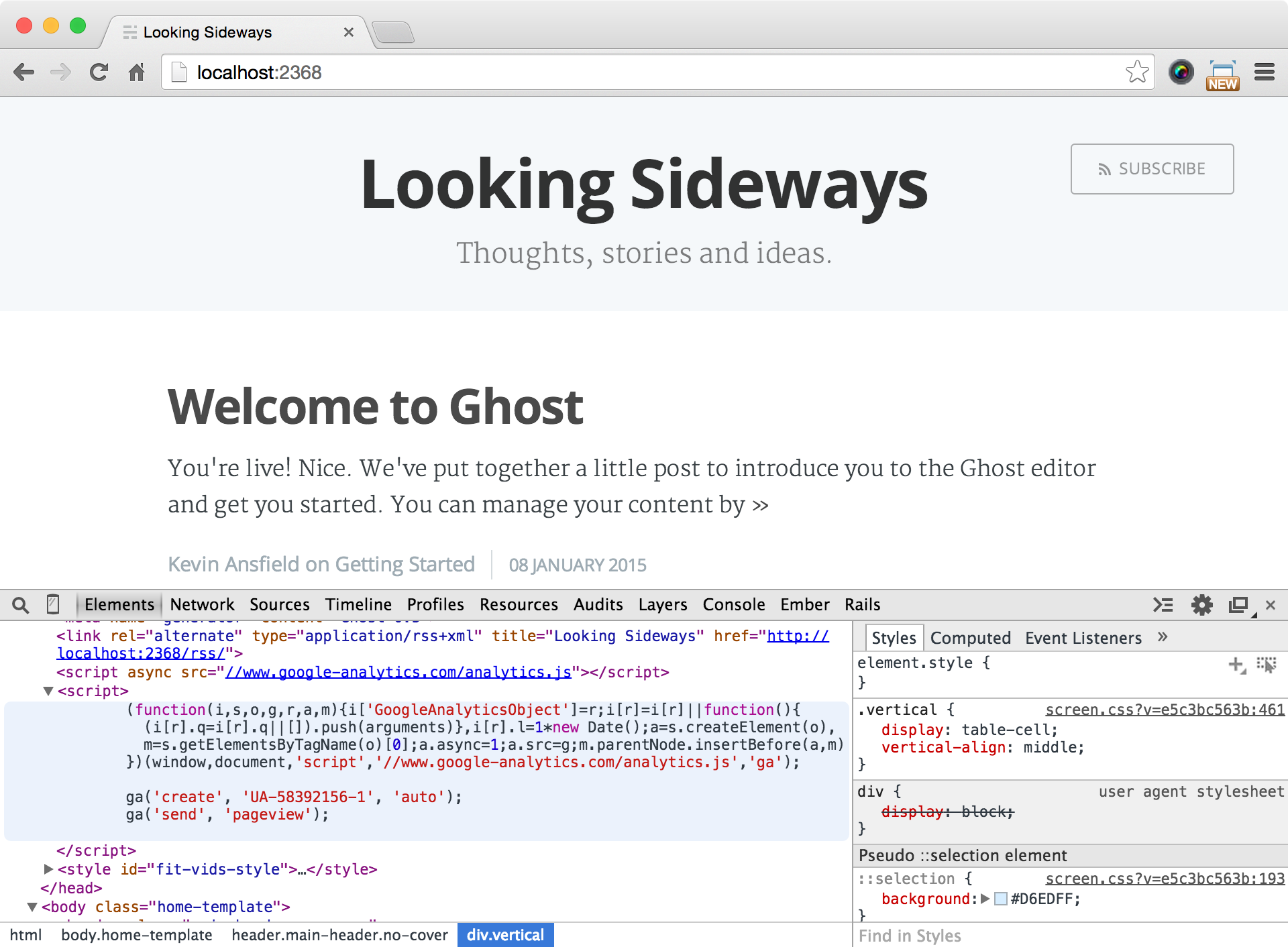
Task: Show the DevTools console drawer icon
Action: pyautogui.click(x=1163, y=605)
